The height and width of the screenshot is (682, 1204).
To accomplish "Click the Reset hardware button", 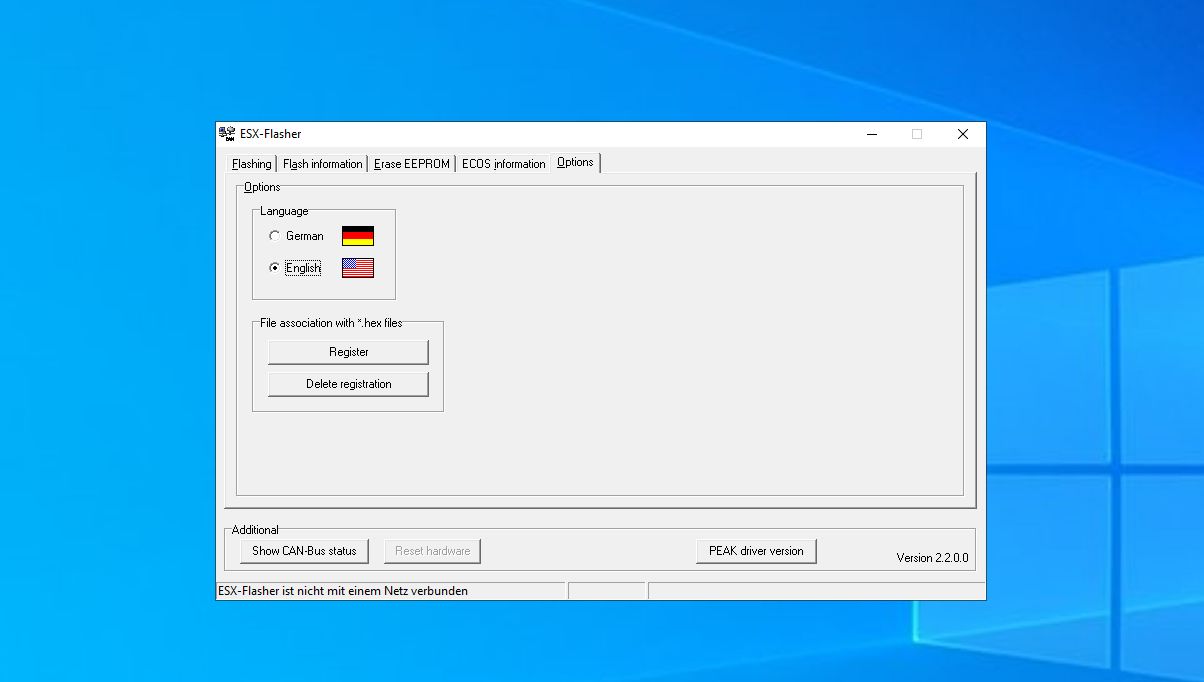I will 432,550.
